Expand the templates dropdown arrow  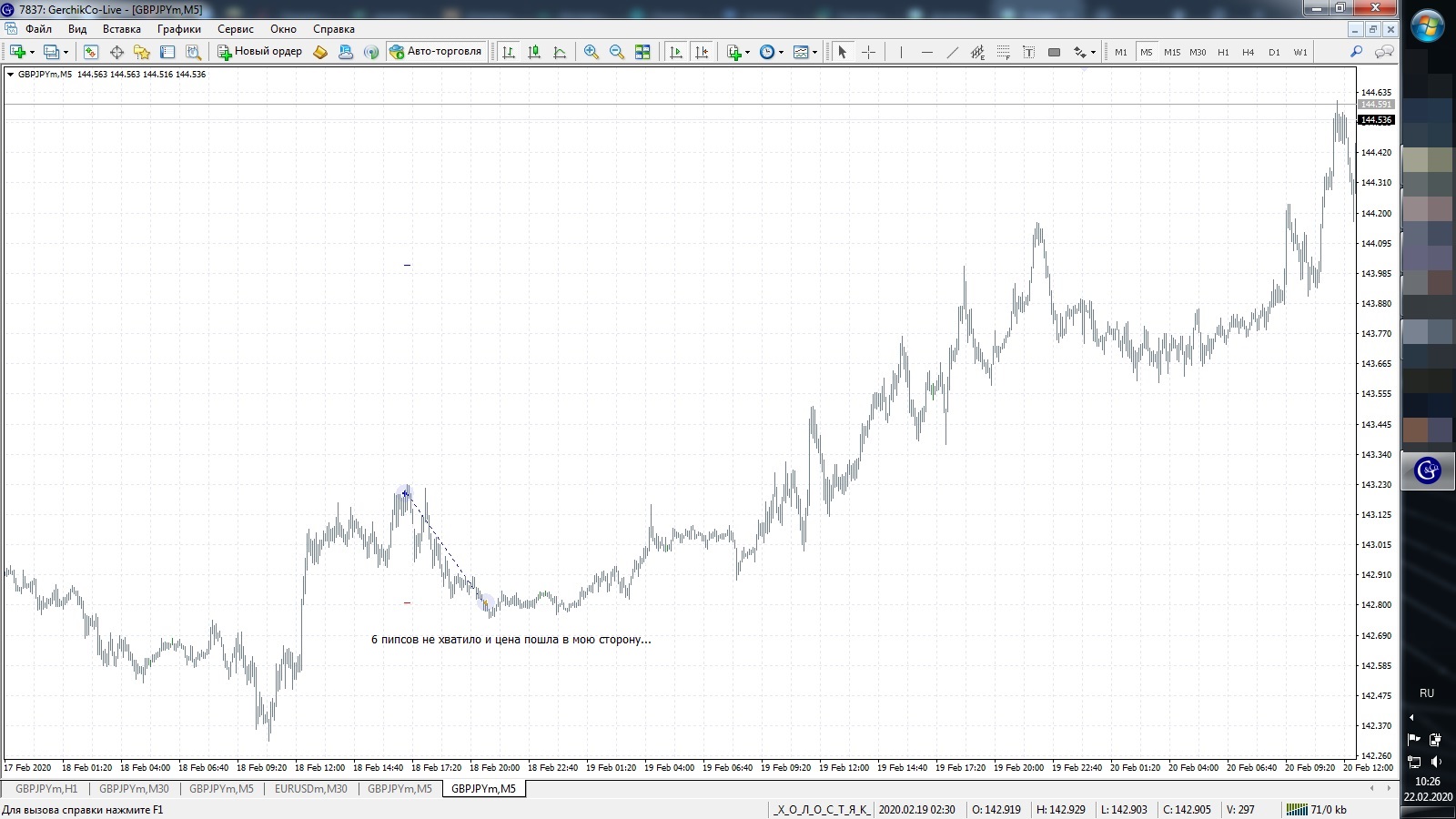(x=814, y=52)
